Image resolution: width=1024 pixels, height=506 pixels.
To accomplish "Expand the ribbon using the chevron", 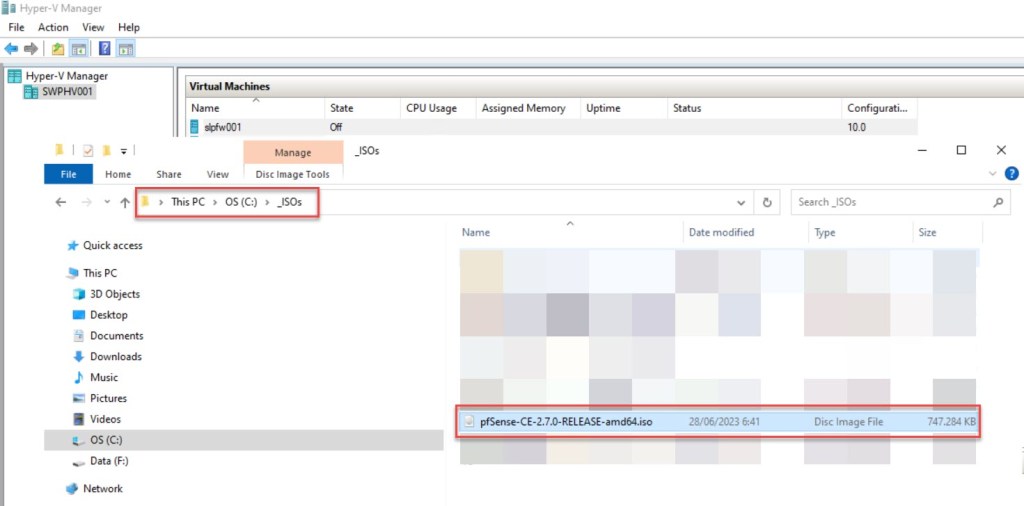I will [992, 174].
